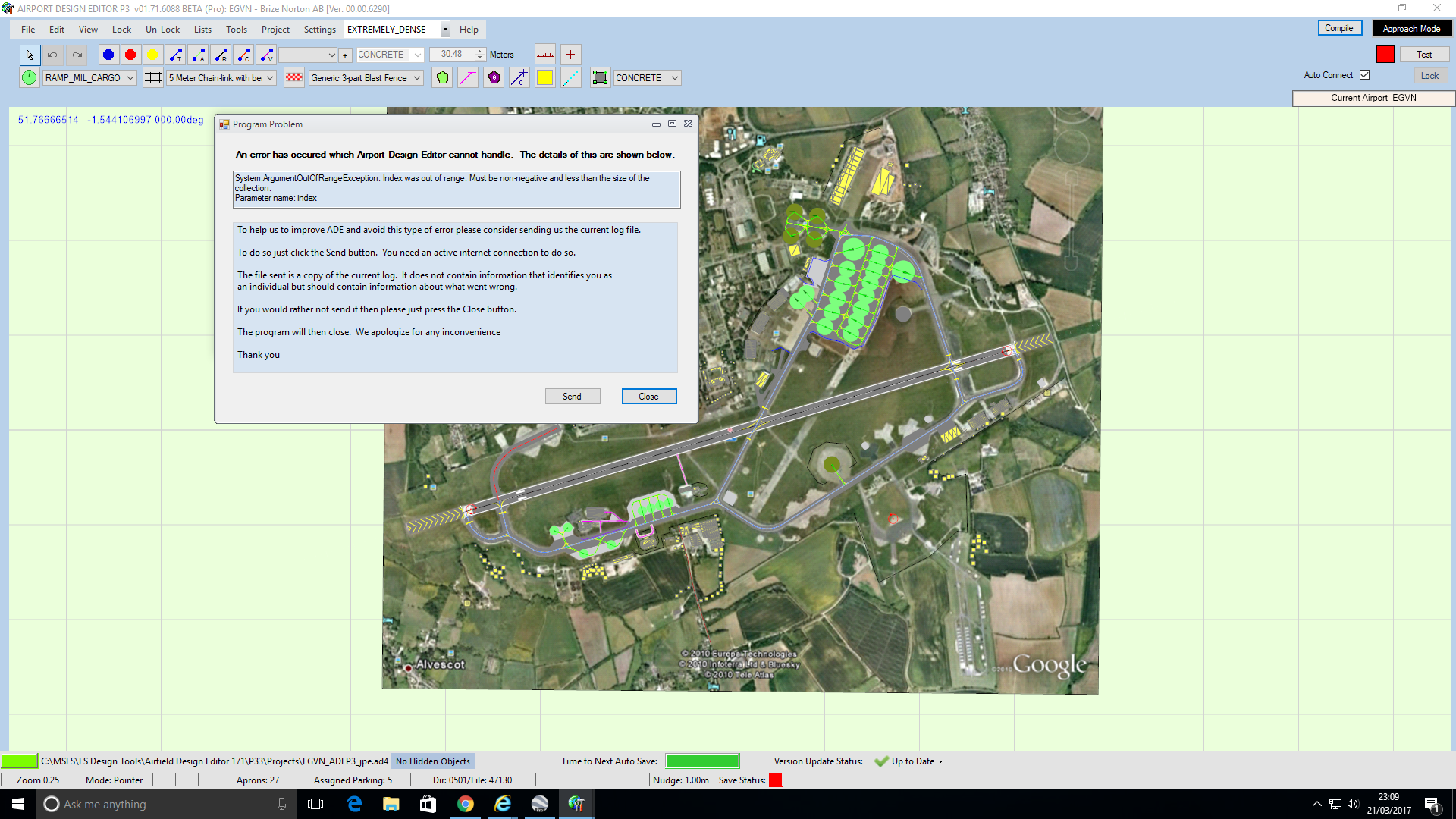The height and width of the screenshot is (819, 1456).
Task: Click the red node tool icon
Action: point(130,55)
